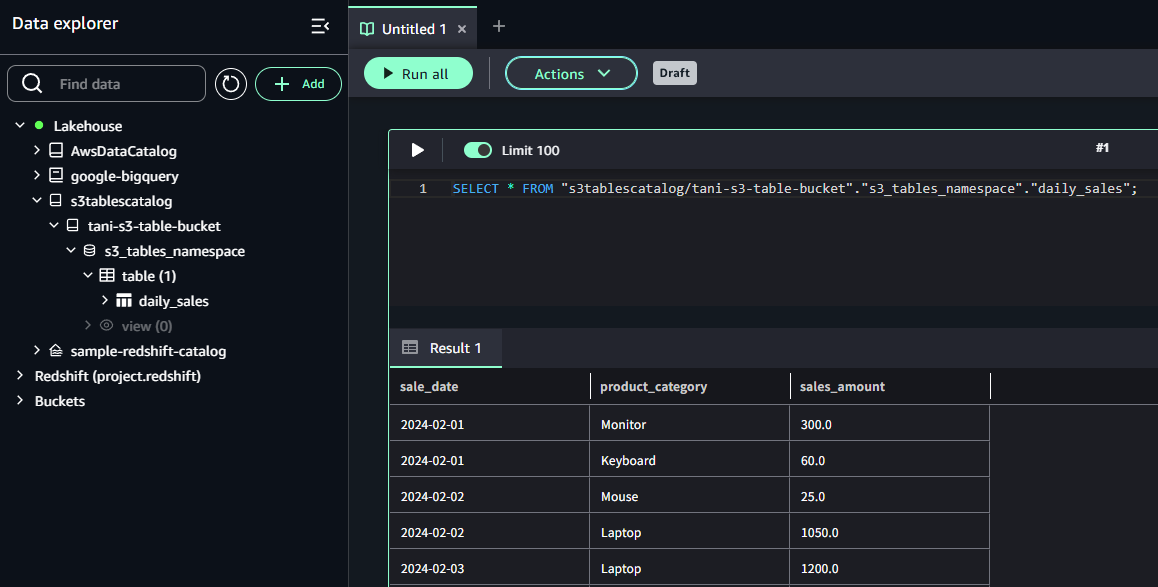
Task: Click the google-bigquery catalog icon
Action: click(56, 176)
